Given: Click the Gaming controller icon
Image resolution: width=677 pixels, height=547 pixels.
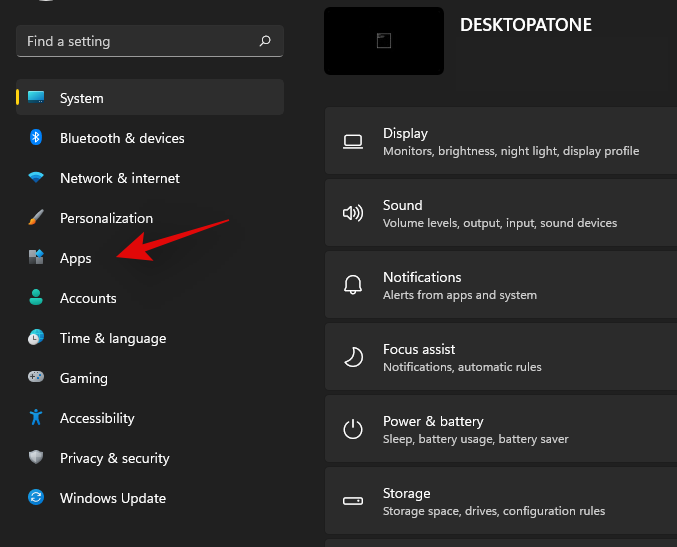Looking at the screenshot, I should (36, 378).
